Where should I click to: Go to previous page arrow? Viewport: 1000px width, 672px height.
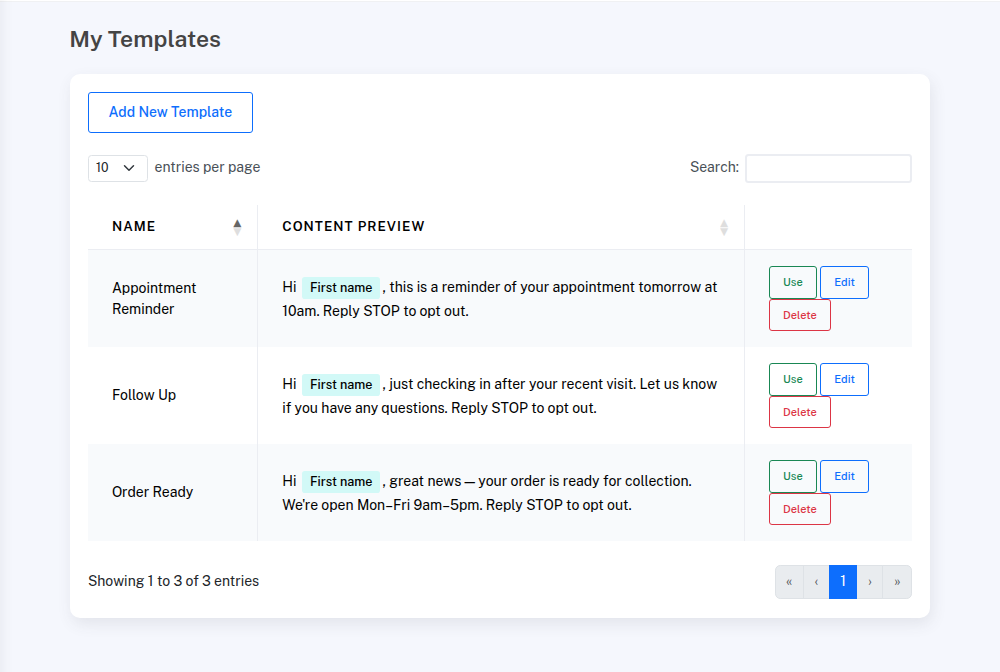(x=816, y=582)
